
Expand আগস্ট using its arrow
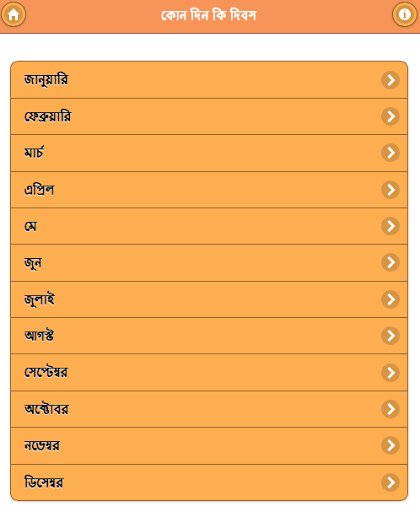click(x=390, y=336)
